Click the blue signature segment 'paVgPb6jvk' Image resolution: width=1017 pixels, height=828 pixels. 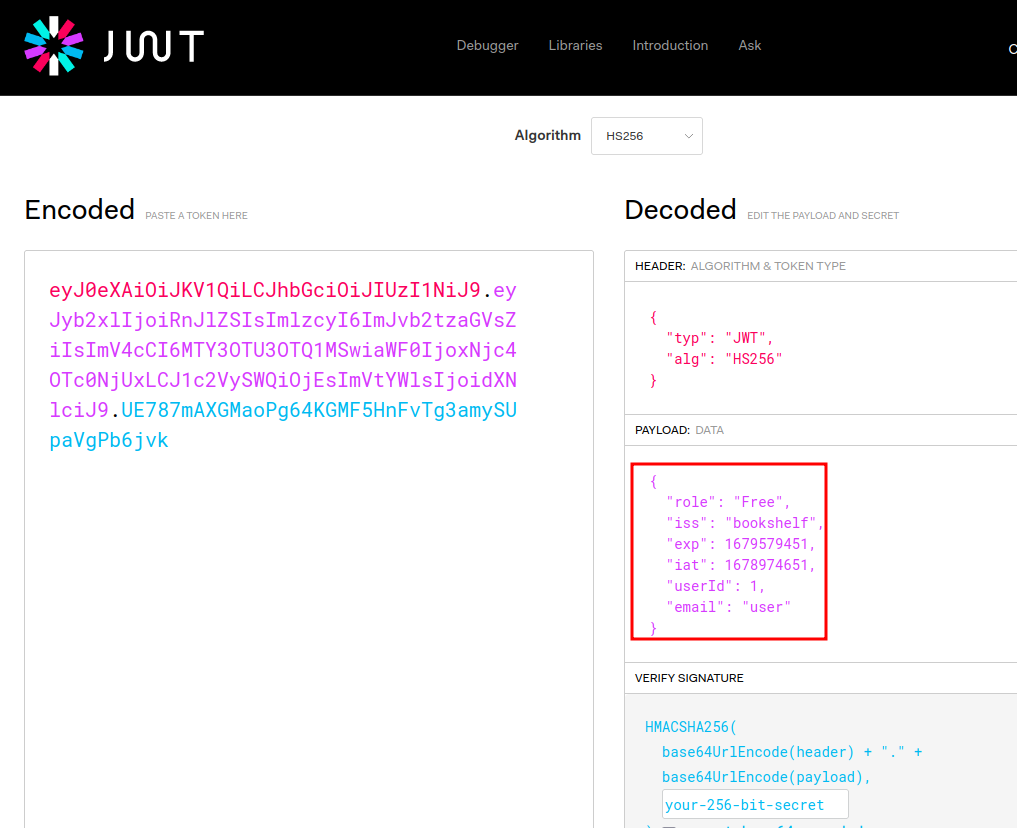tap(109, 440)
